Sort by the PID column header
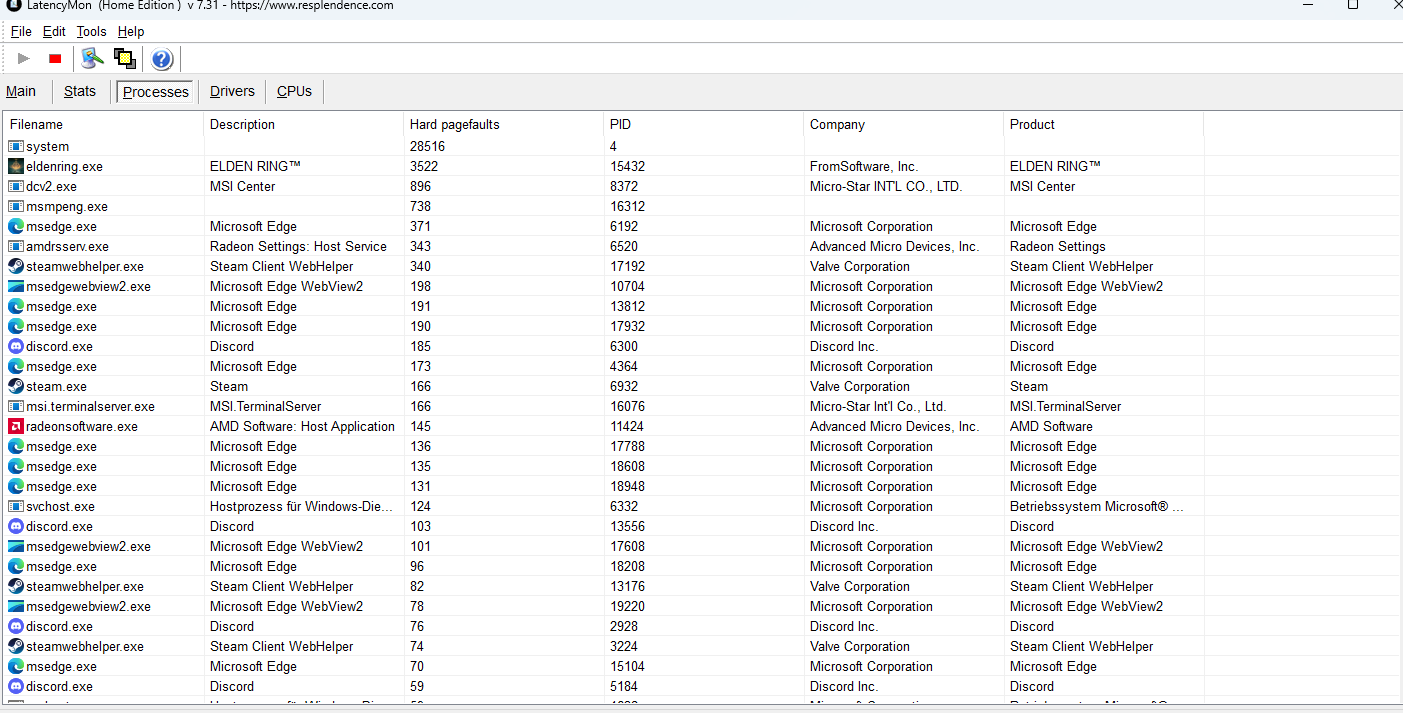 click(704, 124)
